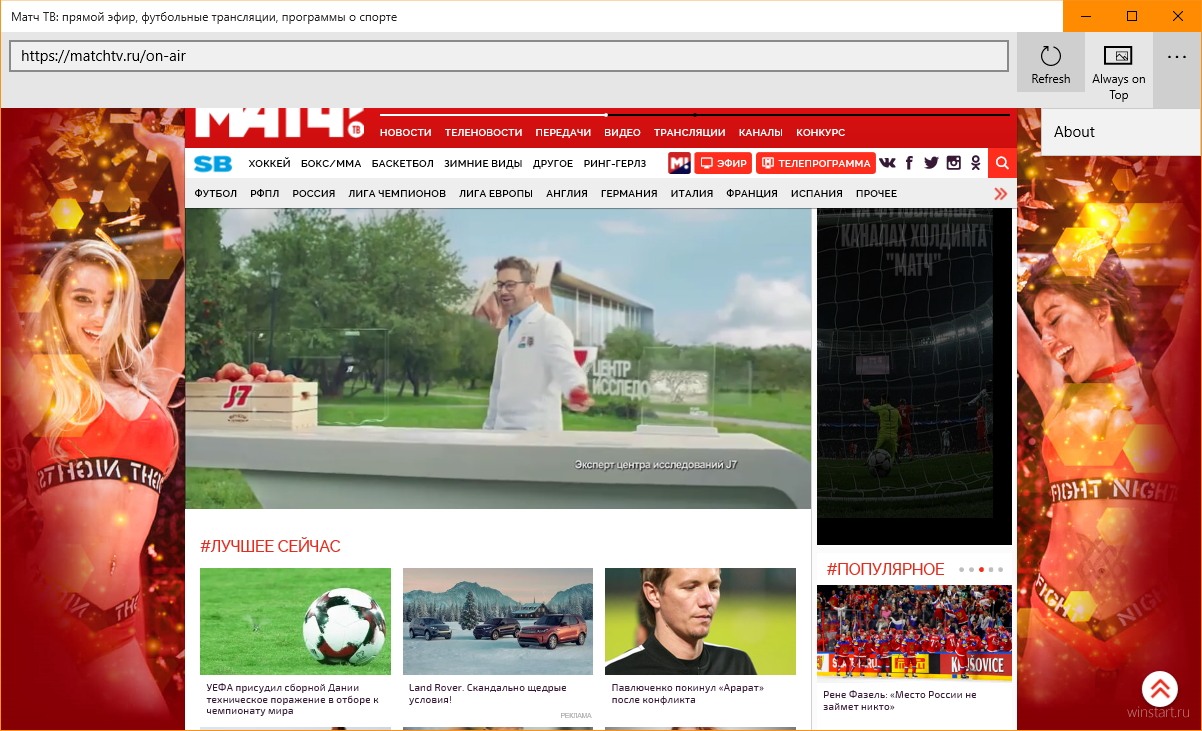Open the Новости section
This screenshot has height=731, width=1202.
coord(405,132)
